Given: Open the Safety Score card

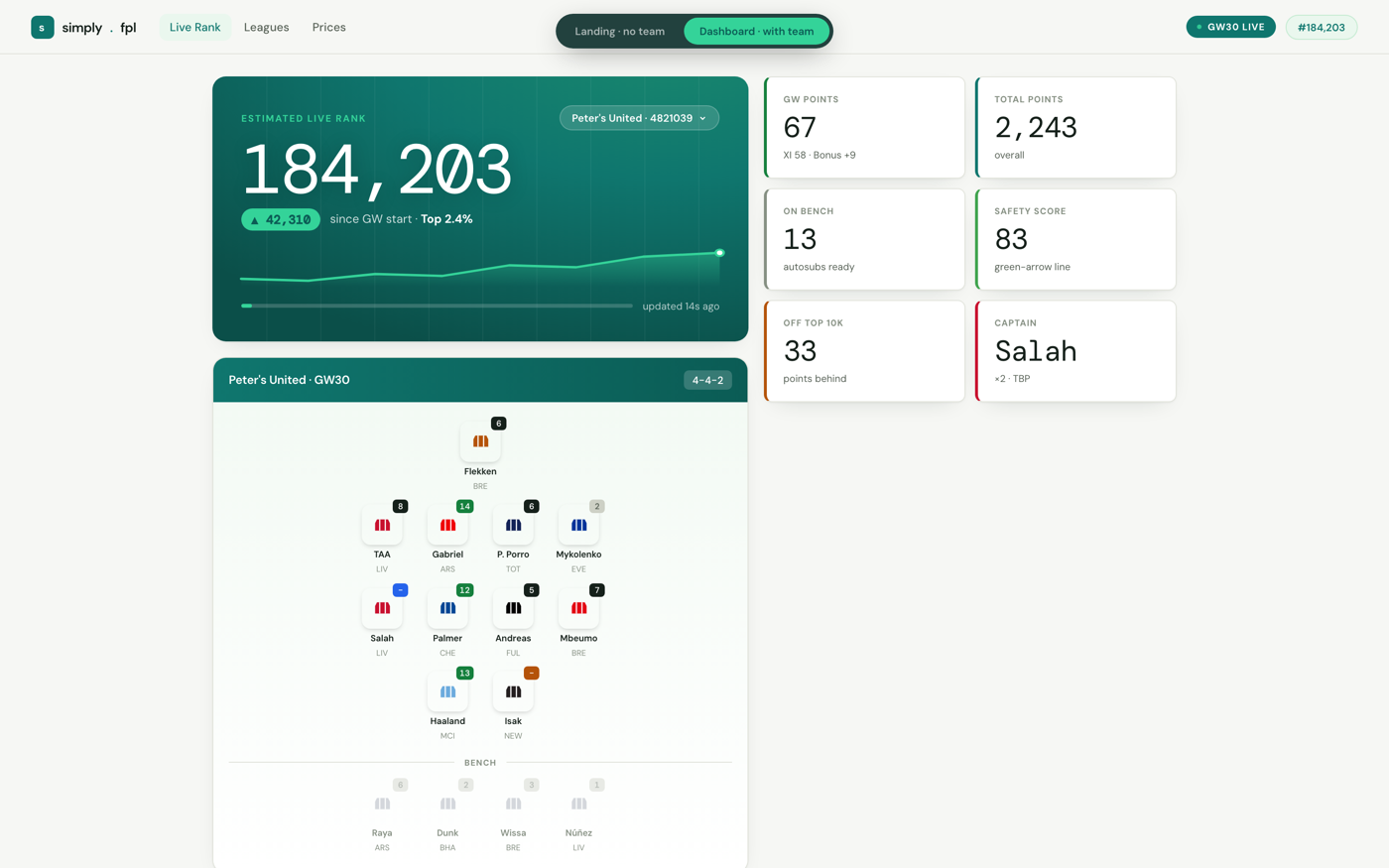Looking at the screenshot, I should pos(1075,239).
